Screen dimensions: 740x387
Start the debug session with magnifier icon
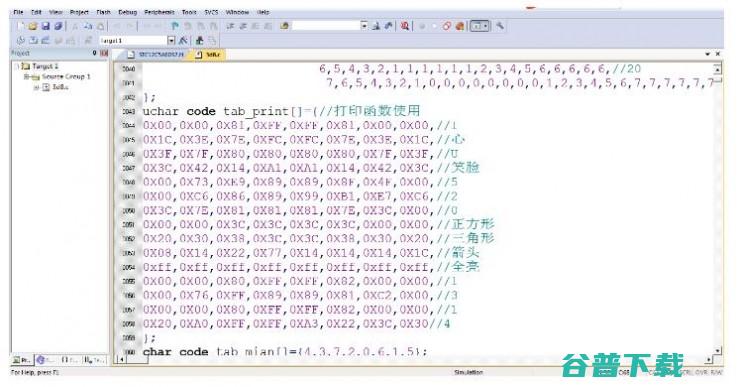point(404,26)
